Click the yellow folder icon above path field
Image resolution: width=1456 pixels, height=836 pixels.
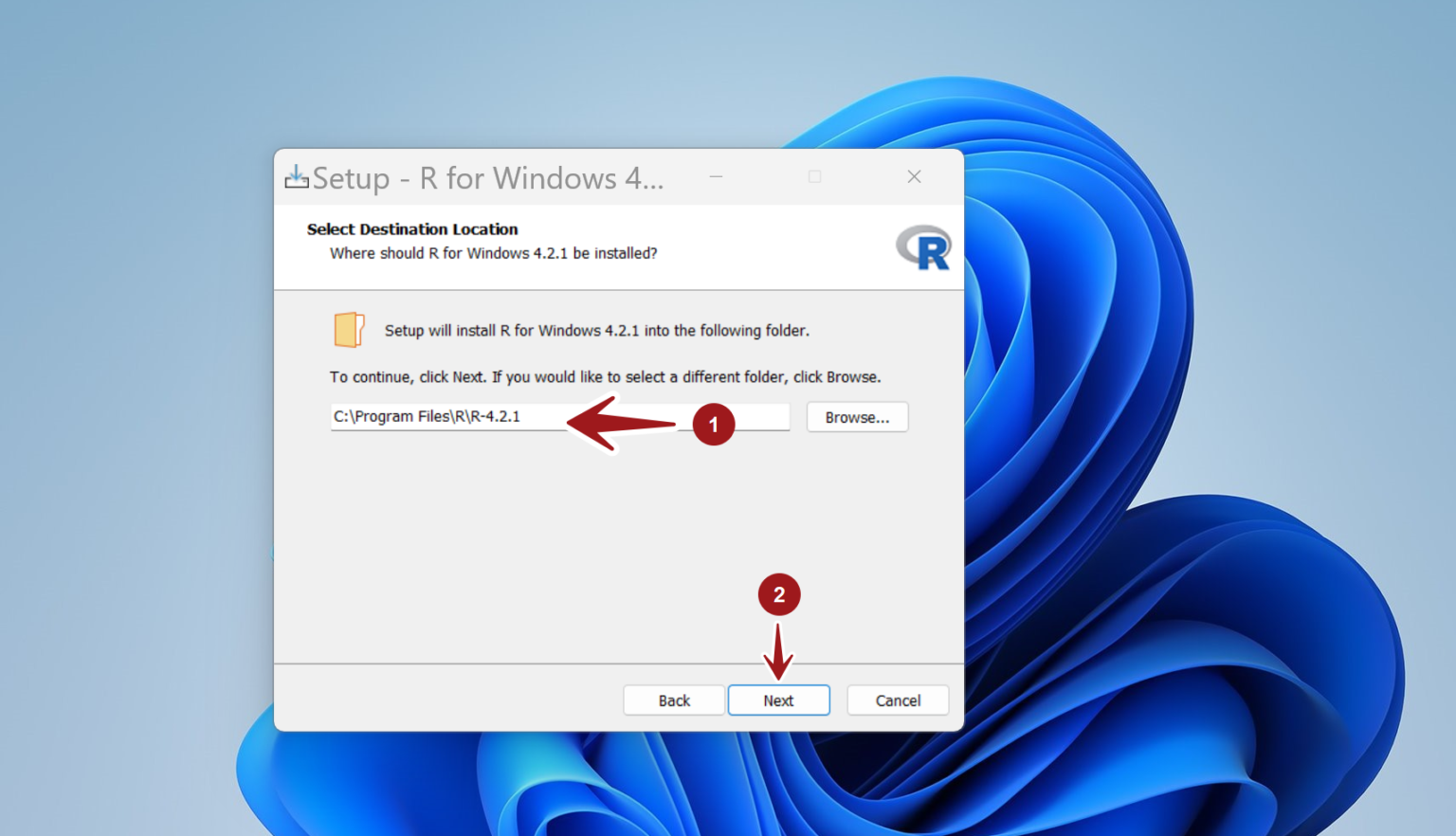(349, 329)
